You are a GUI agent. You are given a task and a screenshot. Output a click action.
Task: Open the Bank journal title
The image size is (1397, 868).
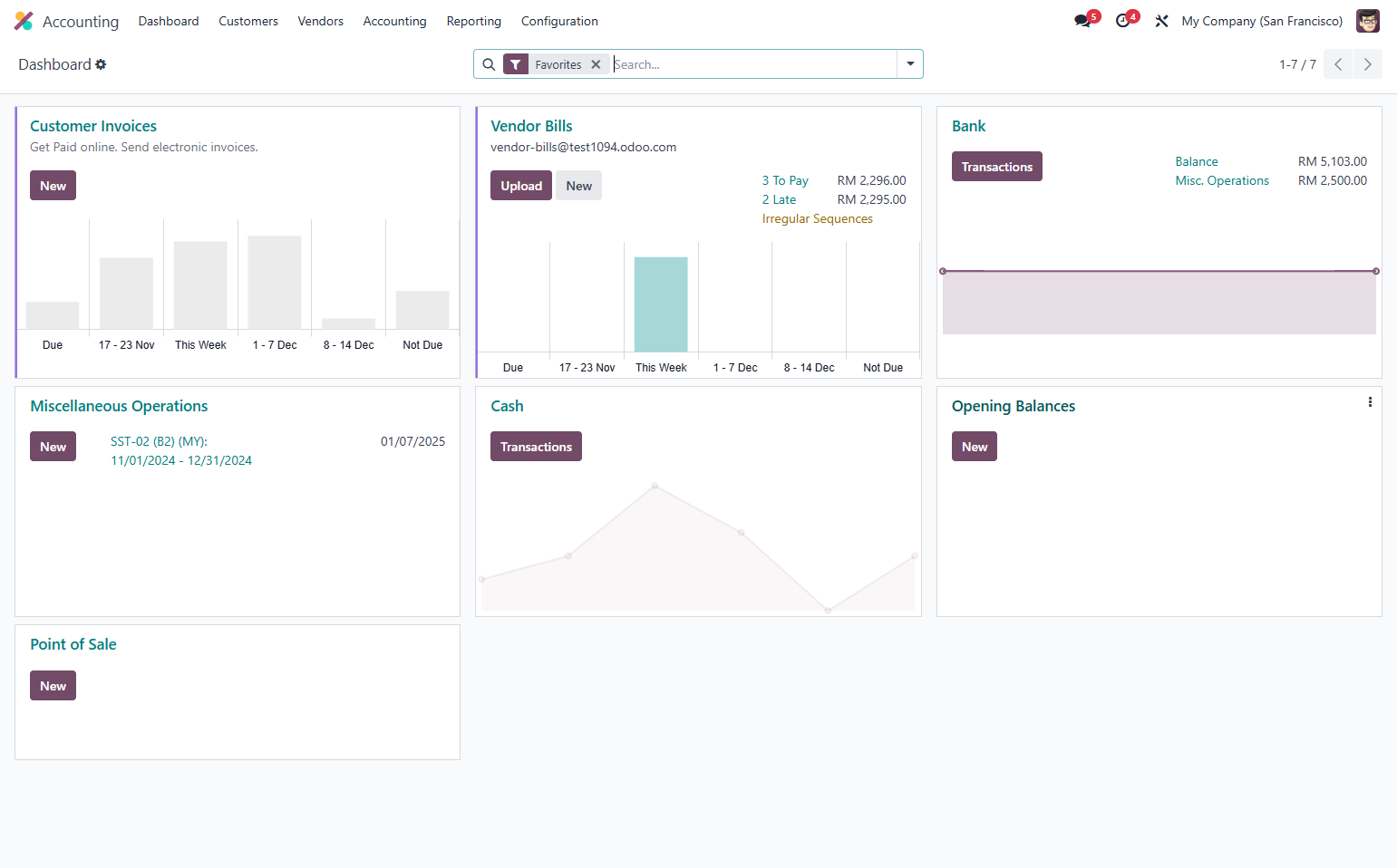click(x=968, y=126)
